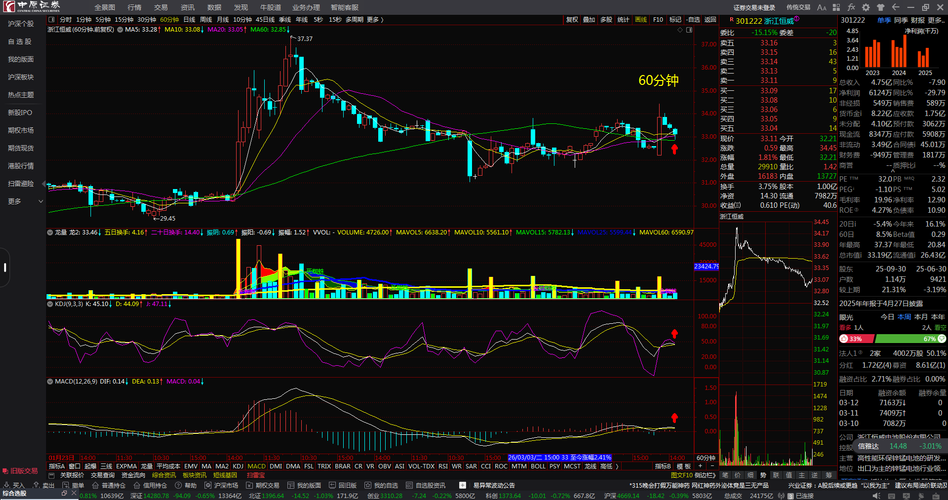Open the 指标B selector
This screenshot has height=500, width=948.
coord(663,466)
